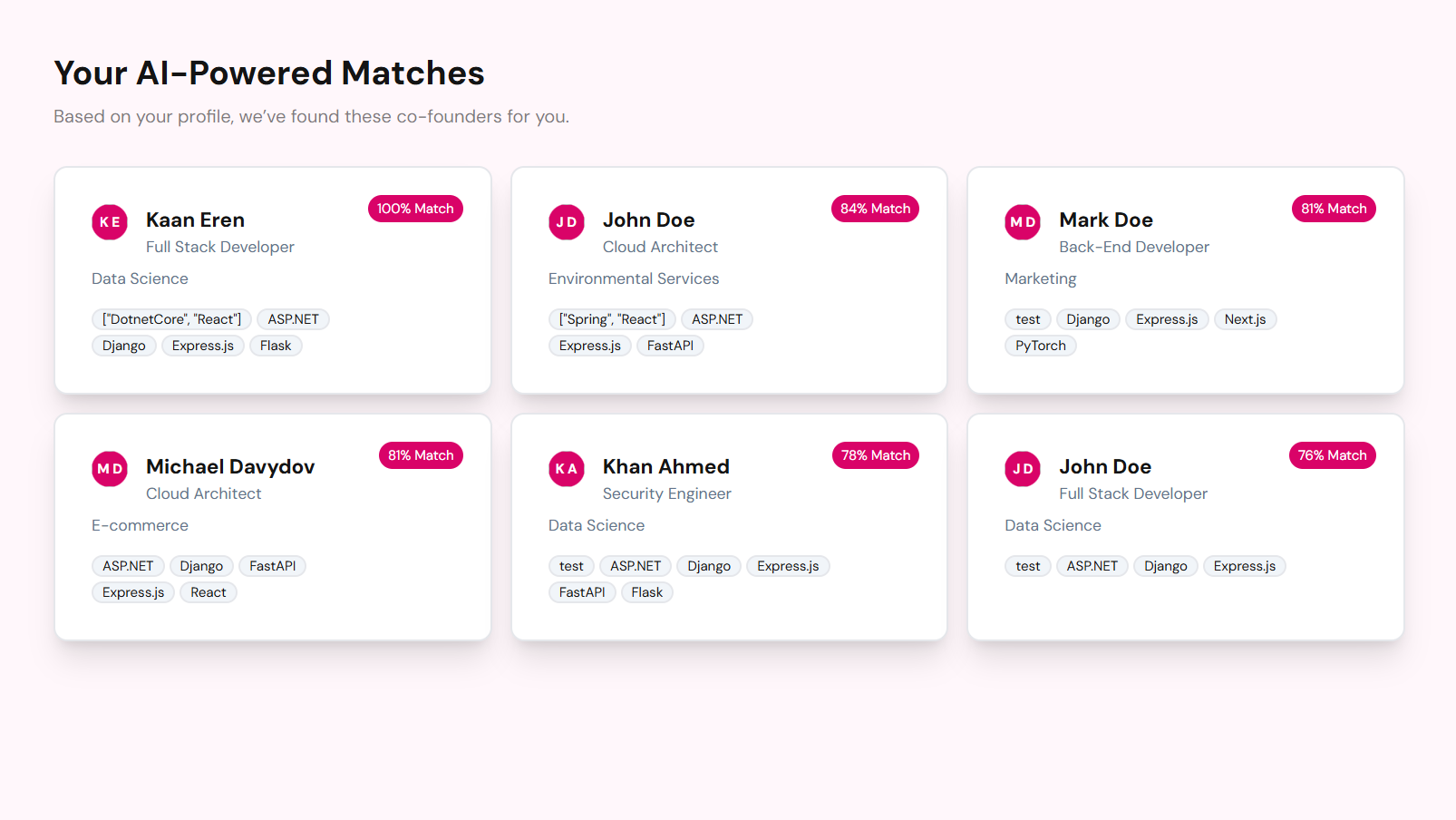The image size is (1456, 820).
Task: Open Michael Davydov's name link
Action: (230, 467)
